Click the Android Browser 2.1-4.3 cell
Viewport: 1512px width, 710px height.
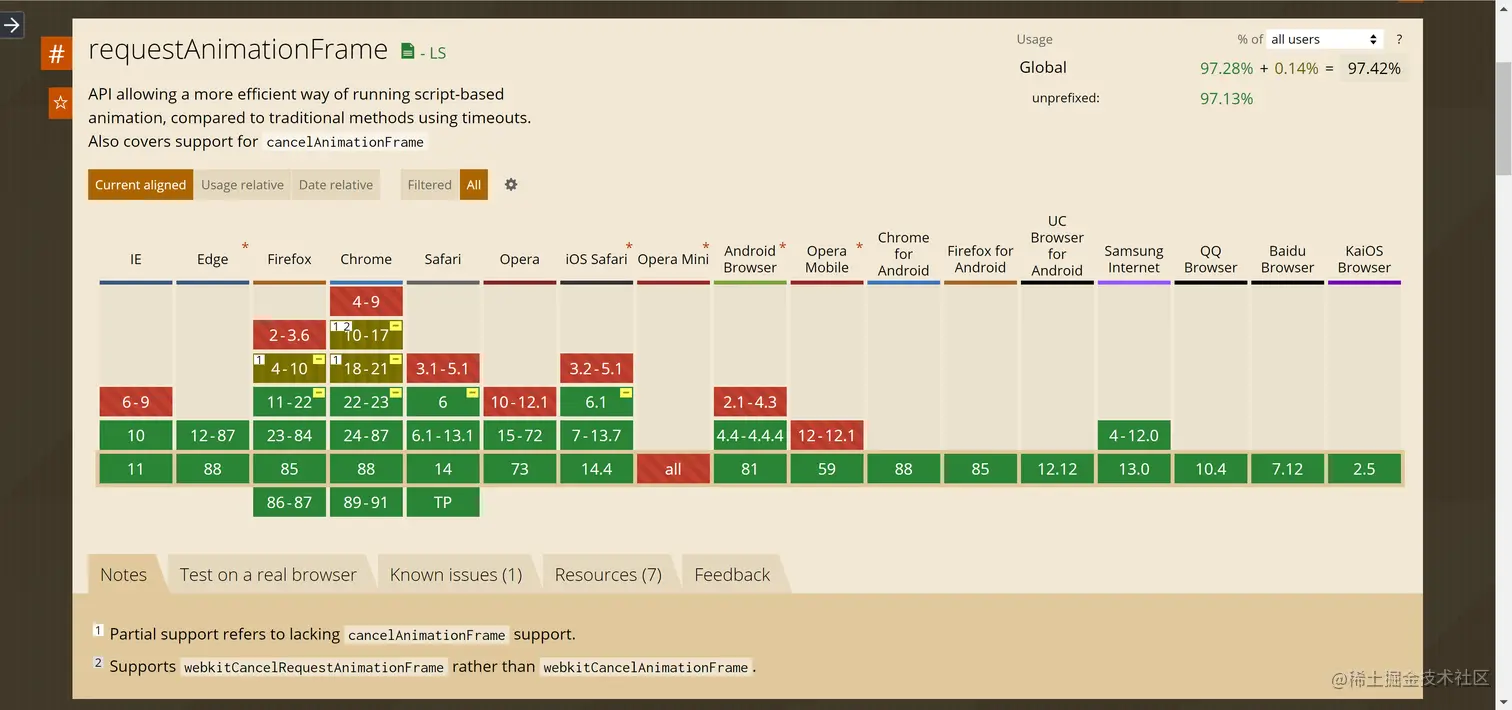(750, 402)
